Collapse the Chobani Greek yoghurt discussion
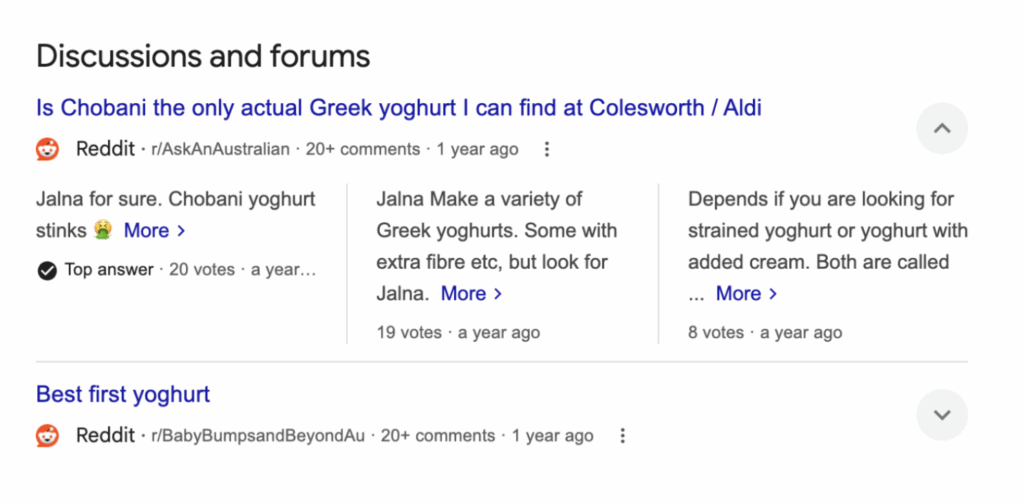The height and width of the screenshot is (502, 1024). pyautogui.click(x=942, y=128)
